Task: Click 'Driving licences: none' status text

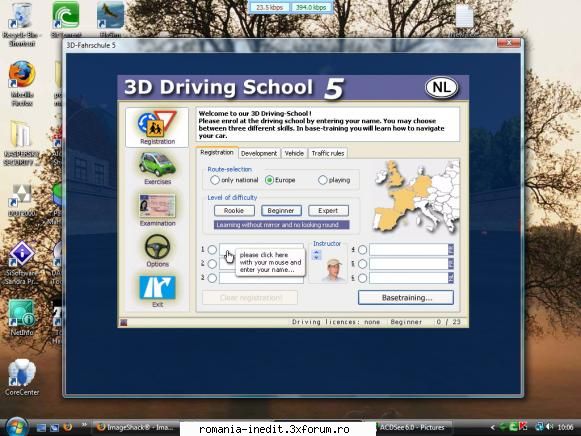Action: click(336, 322)
